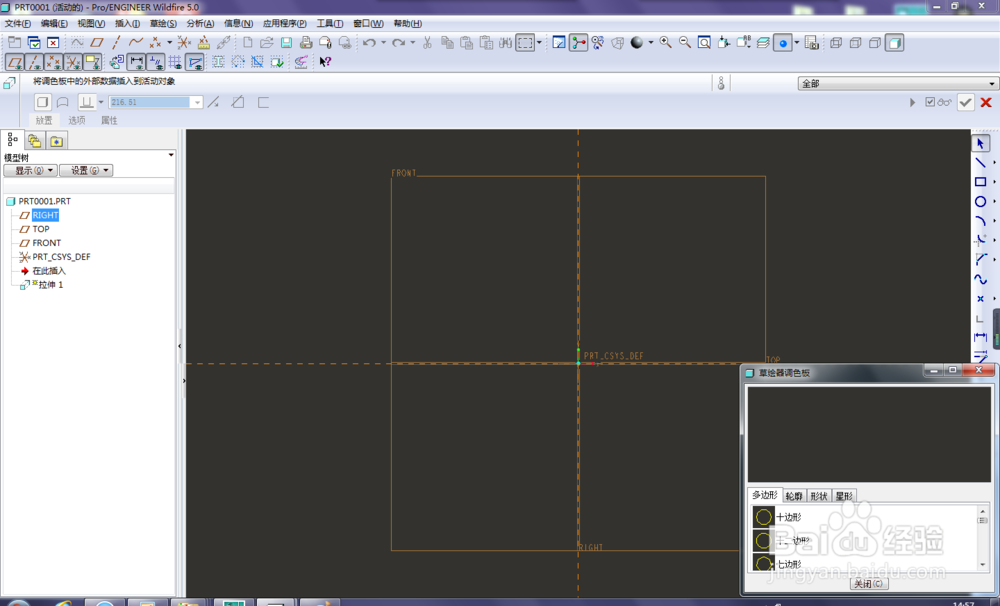Click the datum plane tool icon

[96, 43]
